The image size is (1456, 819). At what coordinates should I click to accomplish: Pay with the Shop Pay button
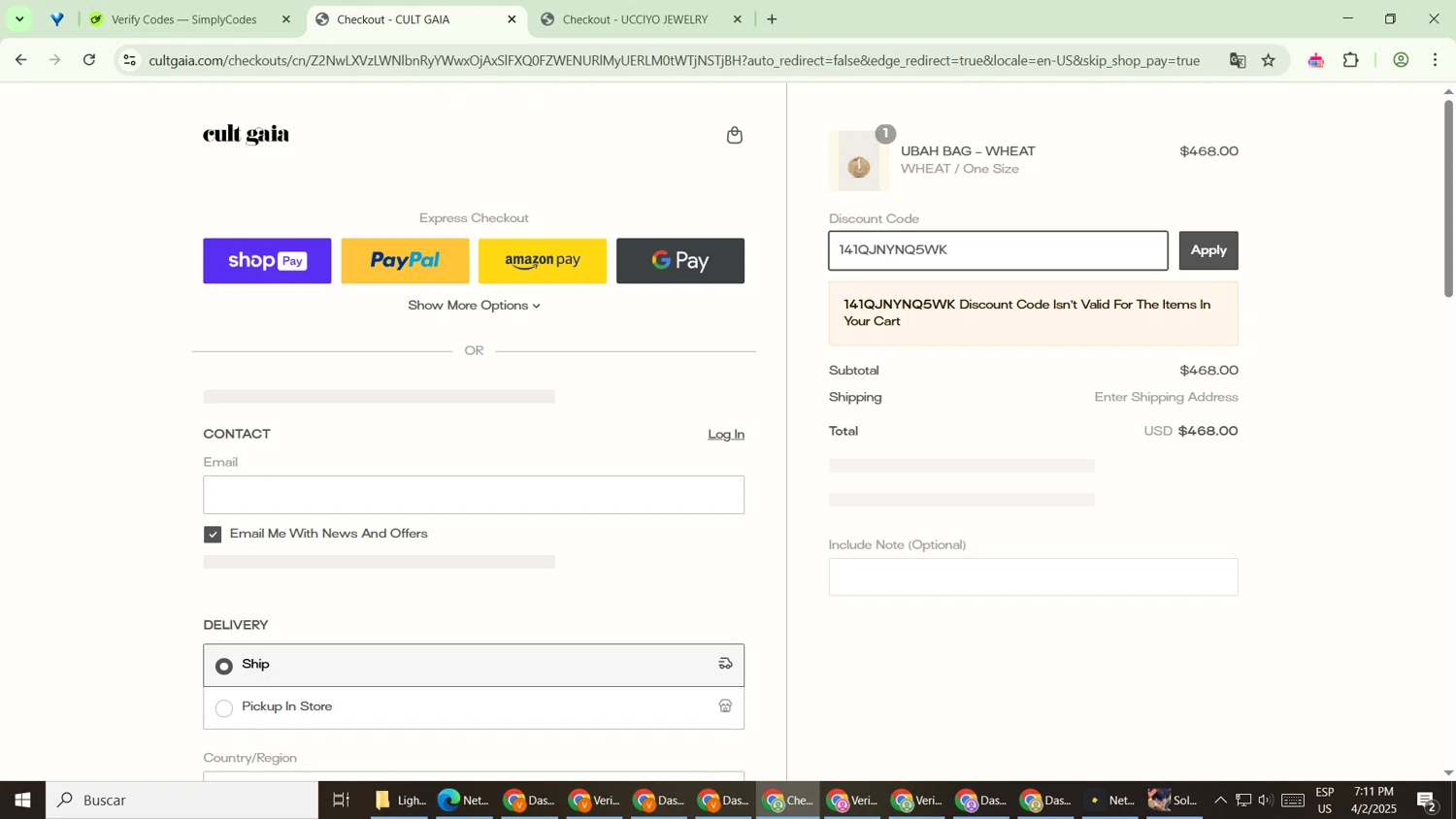click(267, 261)
